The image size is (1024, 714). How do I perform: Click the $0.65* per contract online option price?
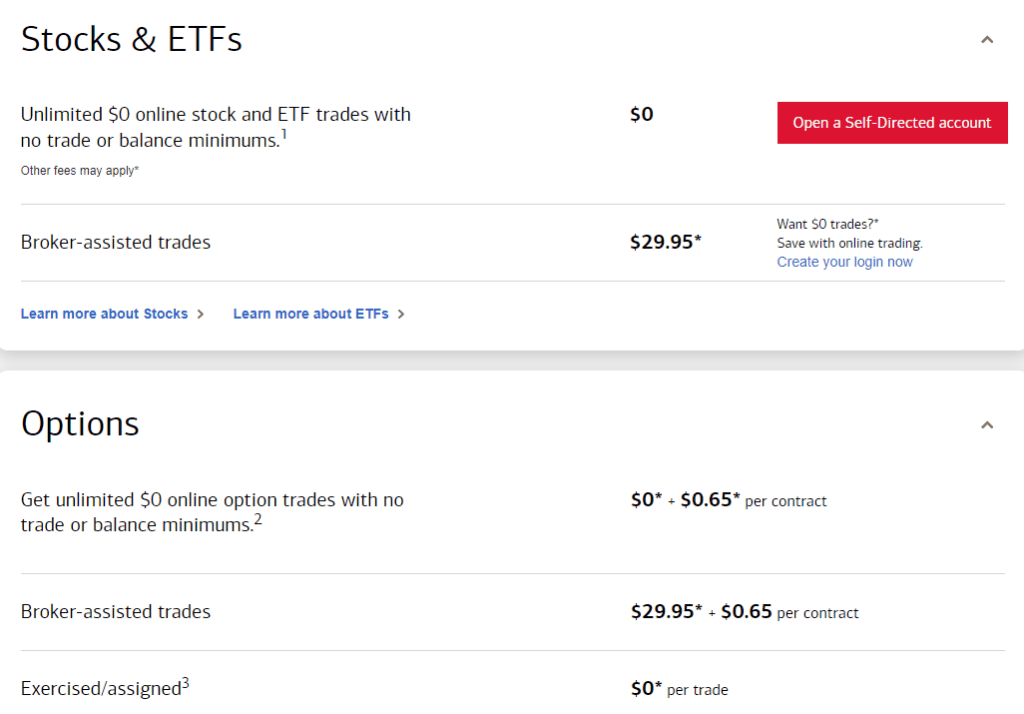pos(710,500)
